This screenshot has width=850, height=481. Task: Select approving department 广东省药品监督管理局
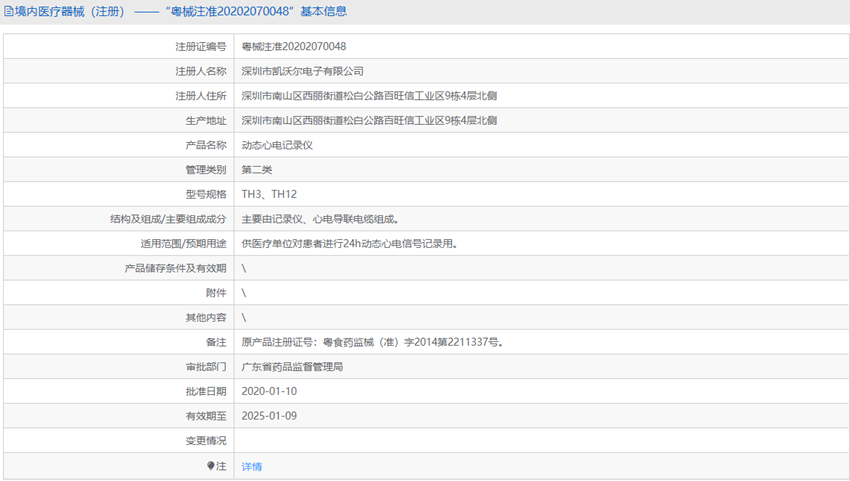pyautogui.click(x=292, y=367)
